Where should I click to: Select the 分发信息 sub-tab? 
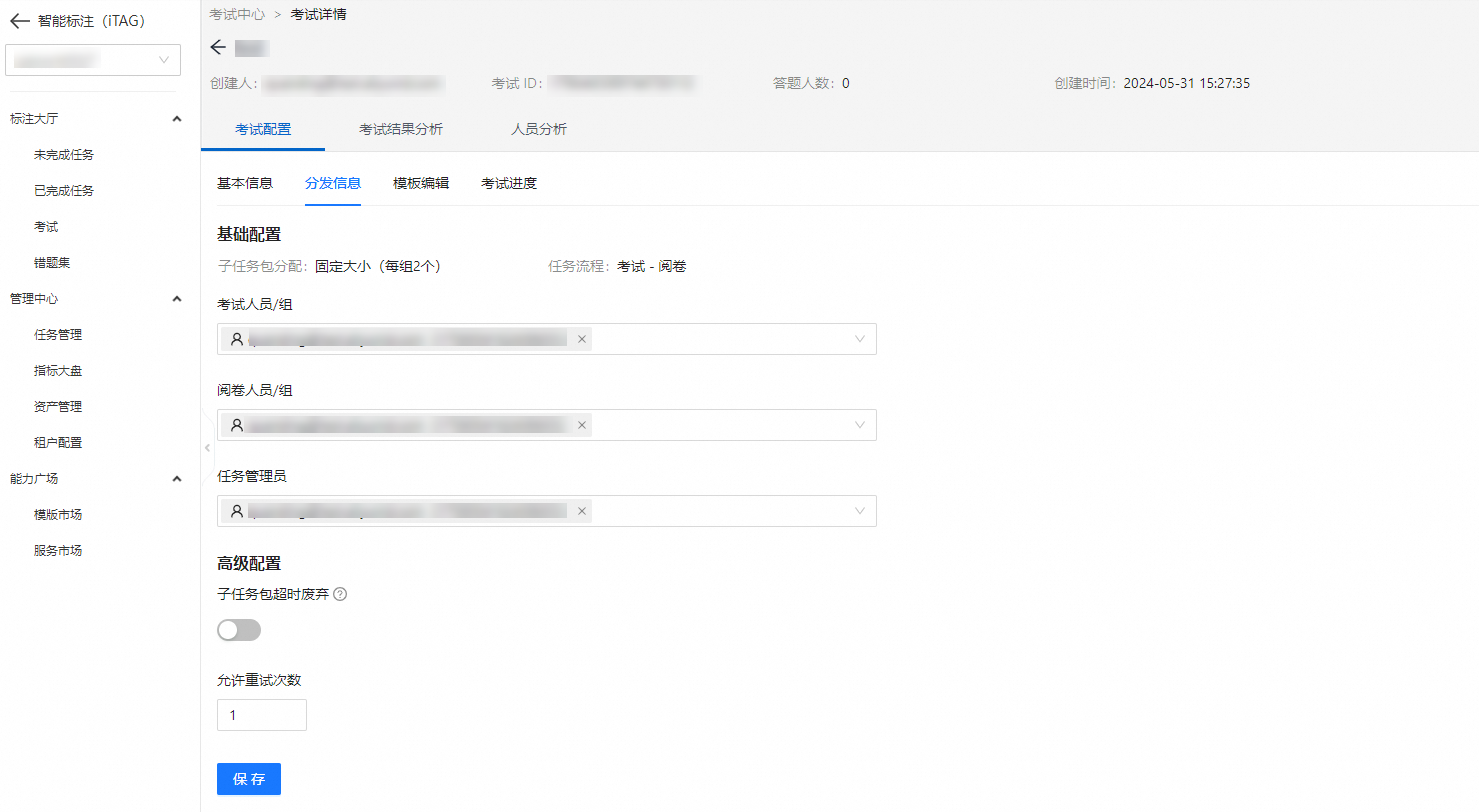(333, 183)
